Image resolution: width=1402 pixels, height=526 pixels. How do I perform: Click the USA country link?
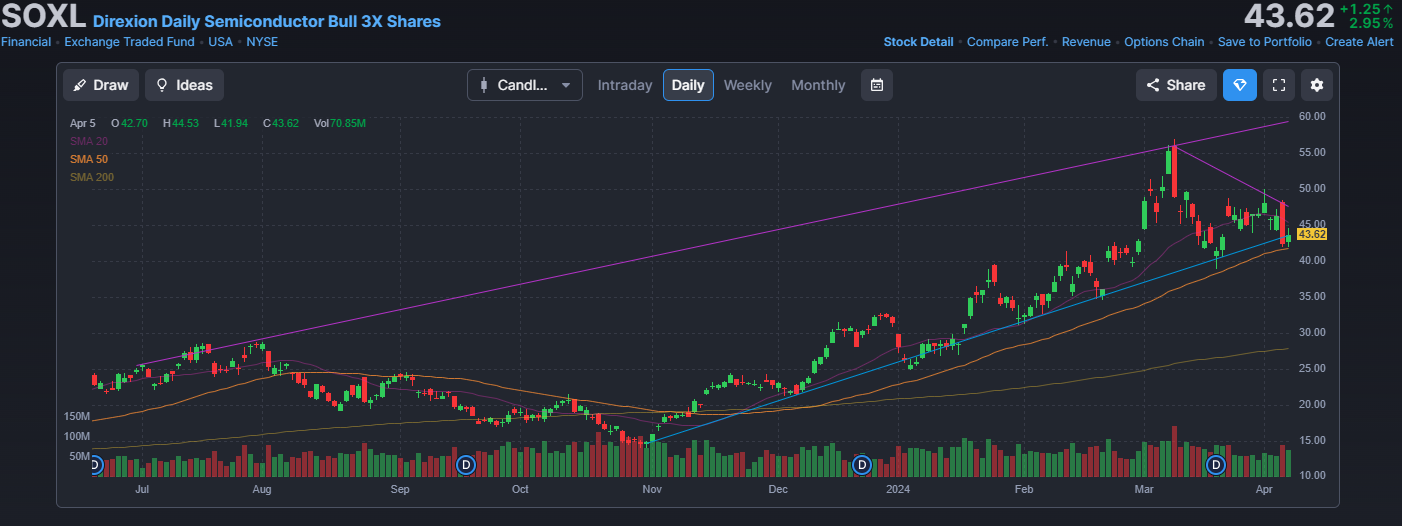[220, 42]
